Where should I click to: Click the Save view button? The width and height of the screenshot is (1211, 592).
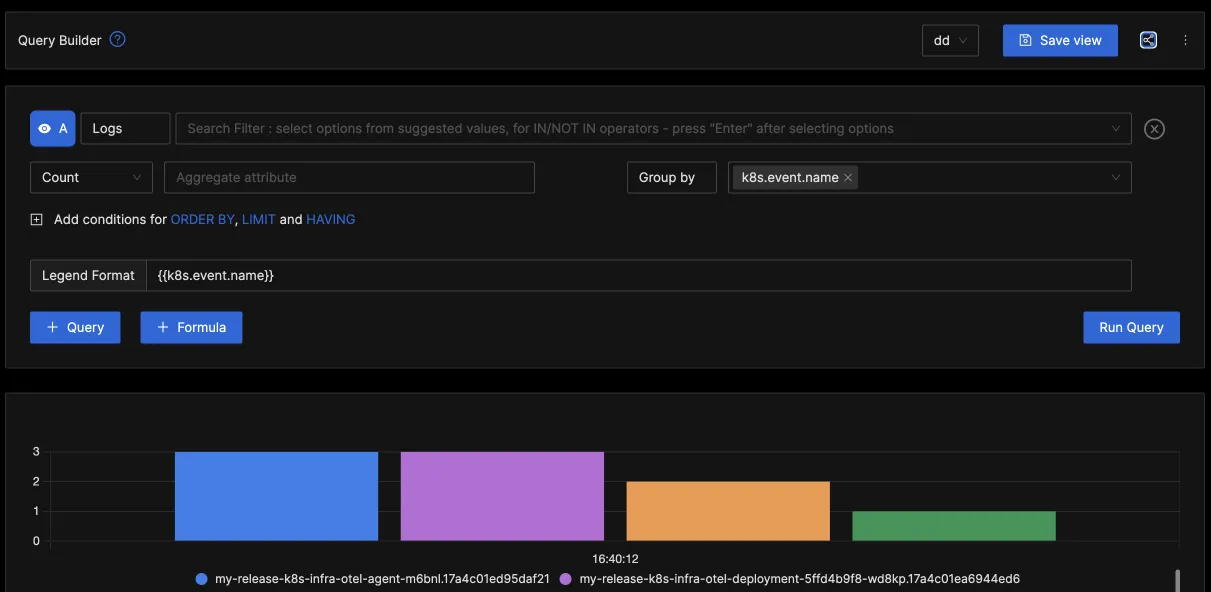click(1060, 40)
